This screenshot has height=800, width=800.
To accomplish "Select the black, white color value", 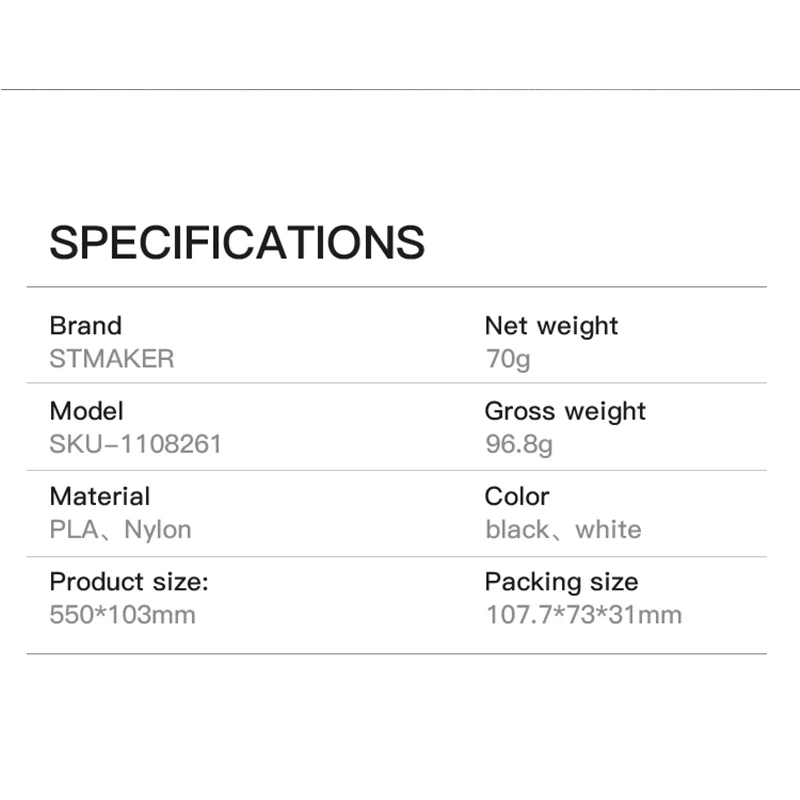I will 563,530.
